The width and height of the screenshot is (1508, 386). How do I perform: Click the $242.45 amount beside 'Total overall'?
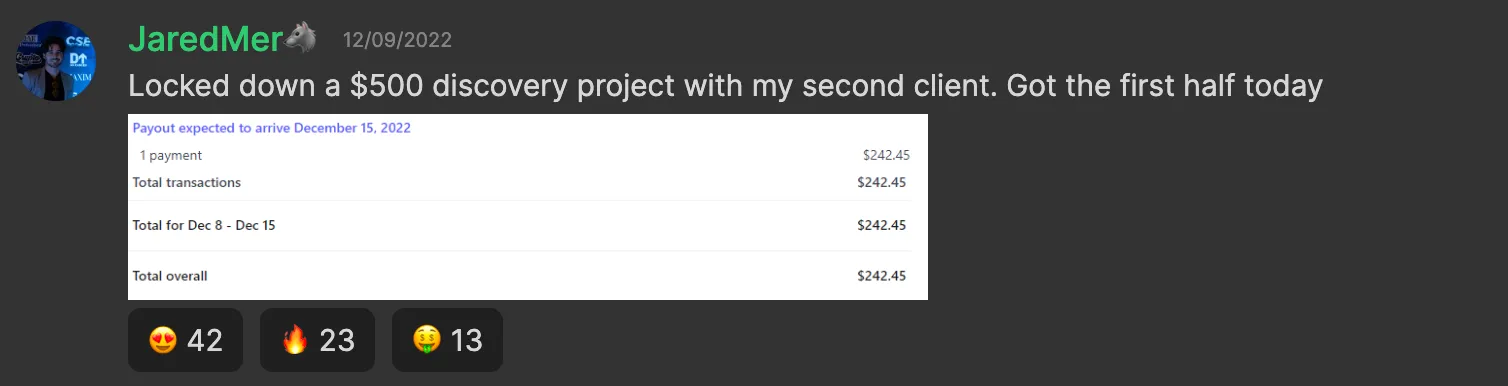click(x=882, y=276)
